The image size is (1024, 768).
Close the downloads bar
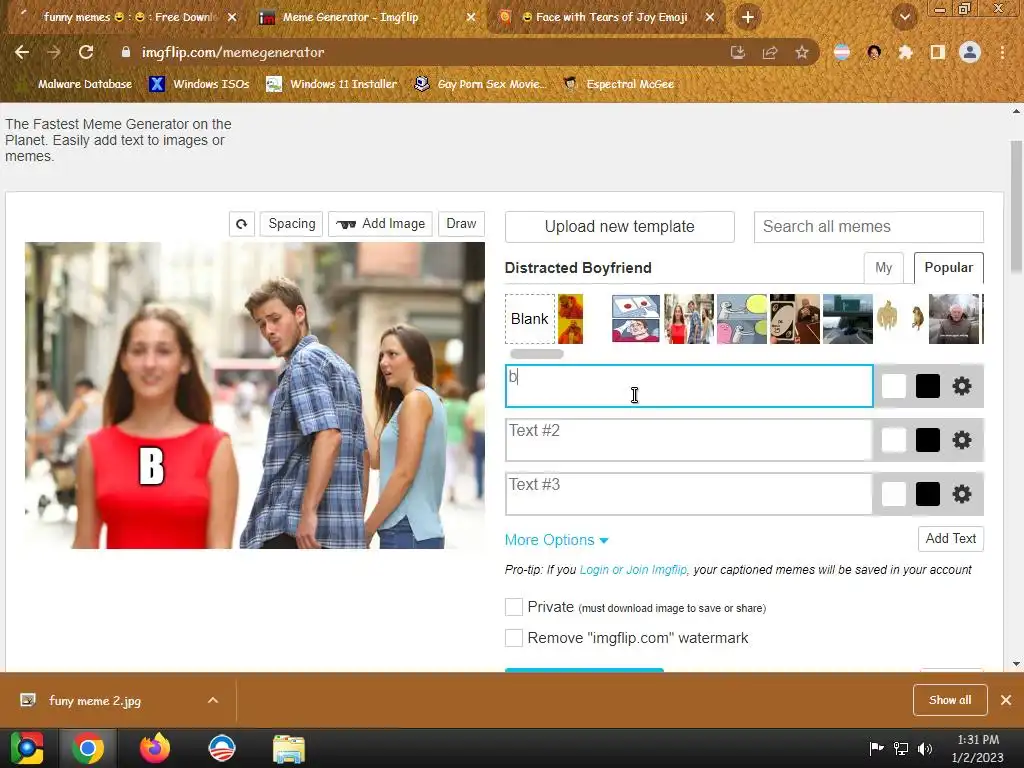point(1006,700)
